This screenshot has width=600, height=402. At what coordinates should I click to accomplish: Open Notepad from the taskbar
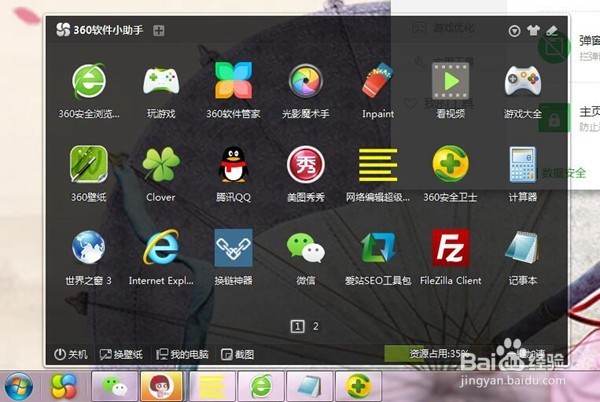310,386
